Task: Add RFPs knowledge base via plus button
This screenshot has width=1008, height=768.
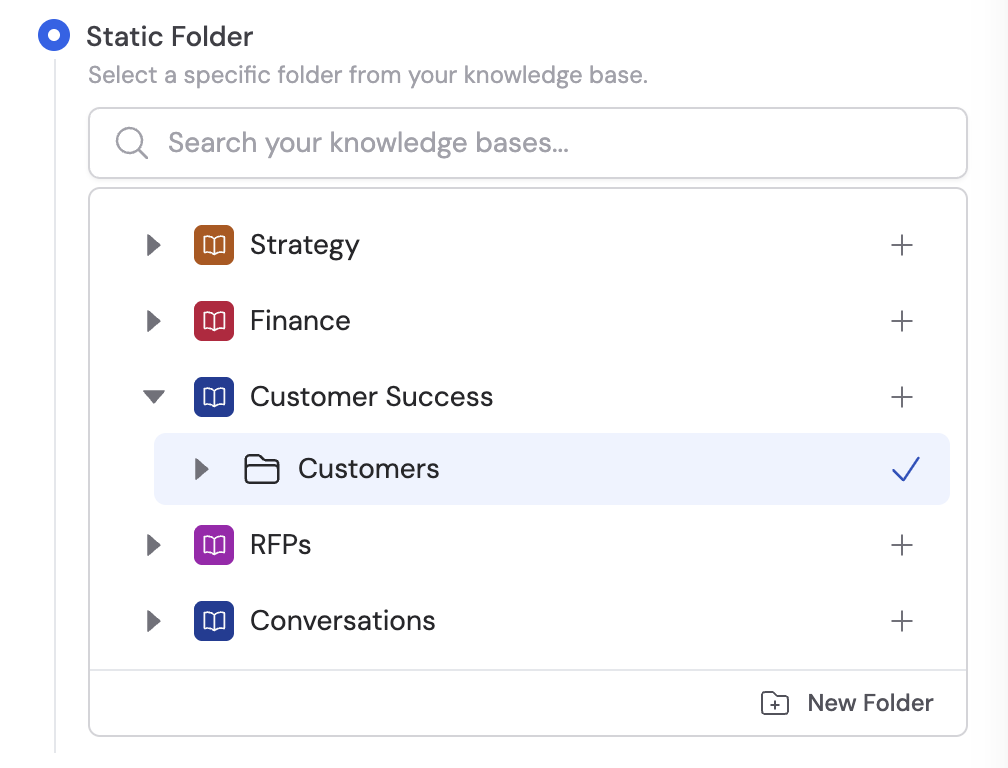Action: [x=903, y=545]
